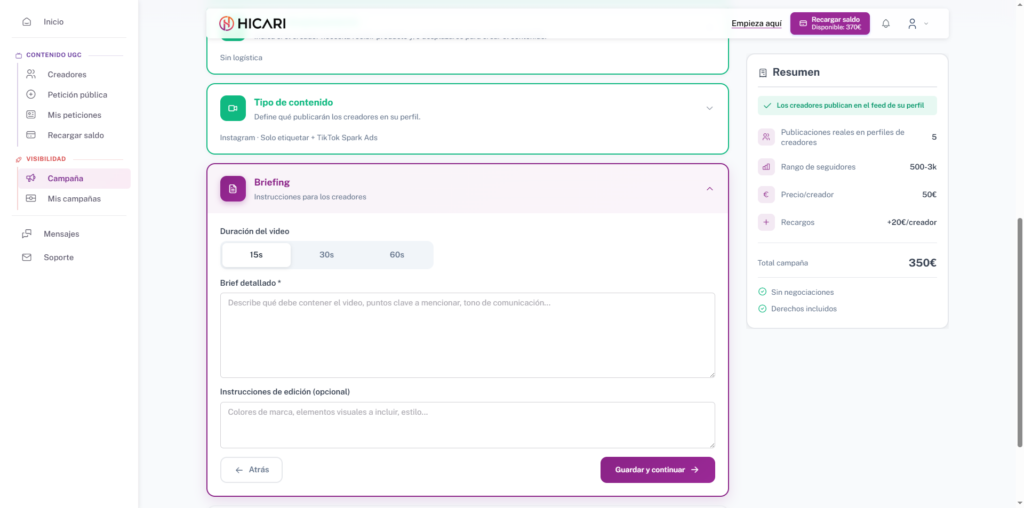Viewport: 1024px width, 508px height.
Task: Collapse the Briefing section
Action: 709,188
